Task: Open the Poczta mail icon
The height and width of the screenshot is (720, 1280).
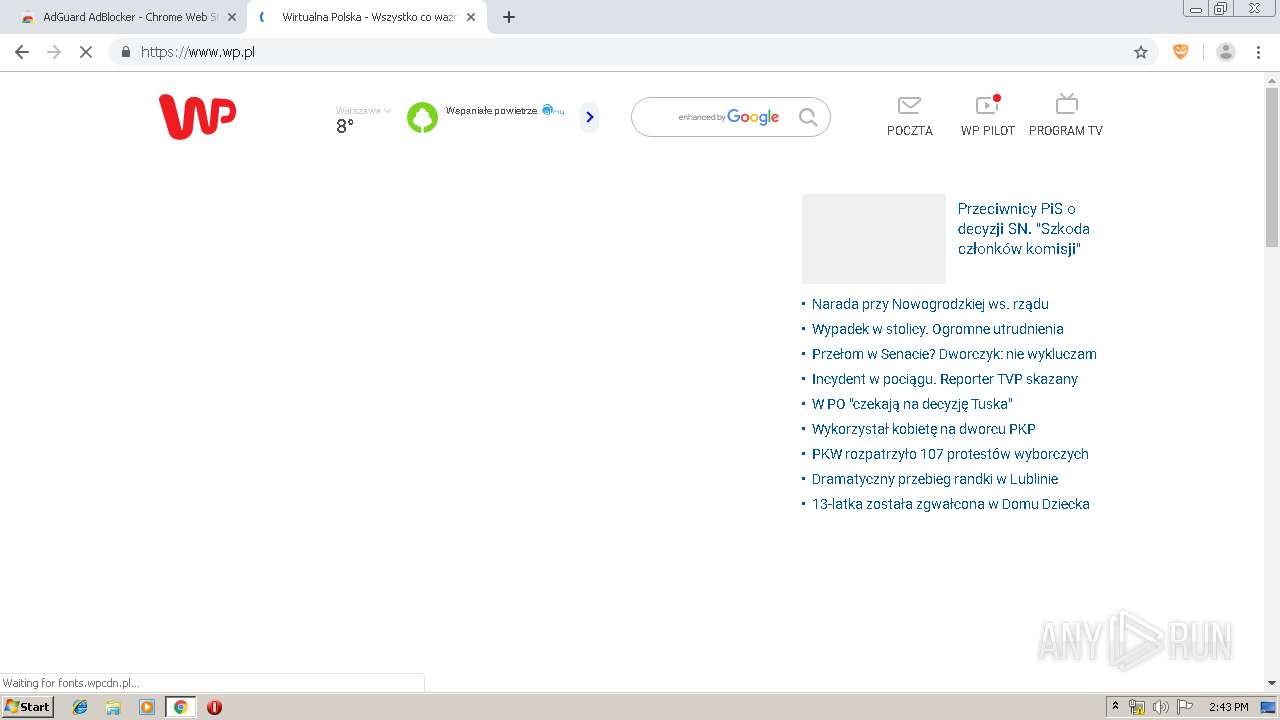Action: (909, 105)
